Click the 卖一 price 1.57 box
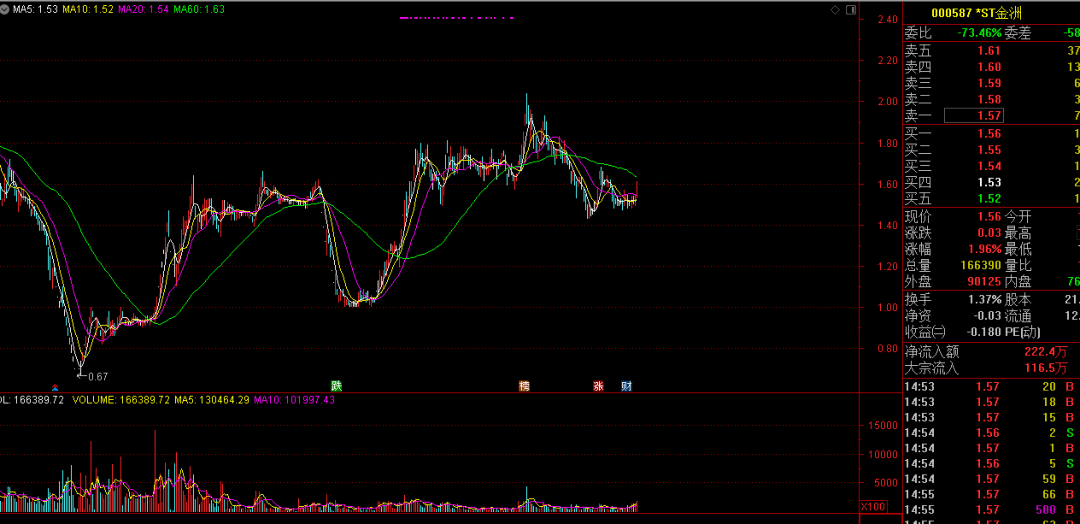The height and width of the screenshot is (524, 1080). (975, 116)
